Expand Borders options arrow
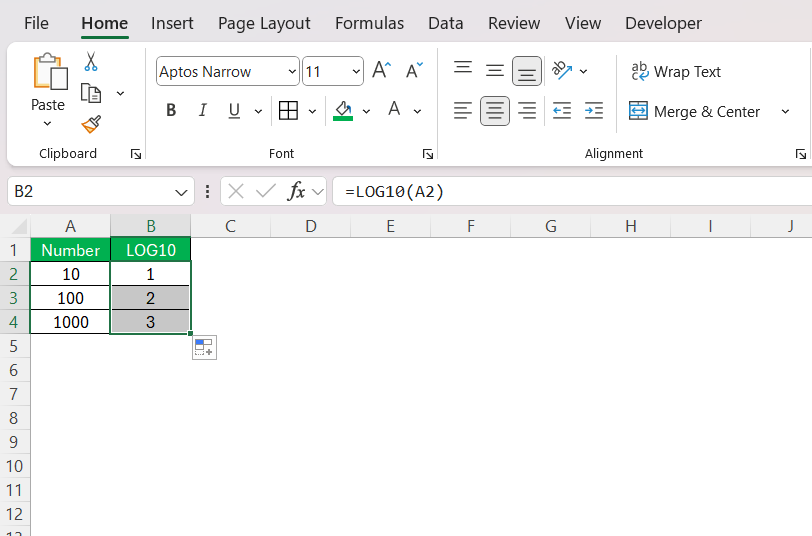812x536 pixels. pyautogui.click(x=312, y=111)
